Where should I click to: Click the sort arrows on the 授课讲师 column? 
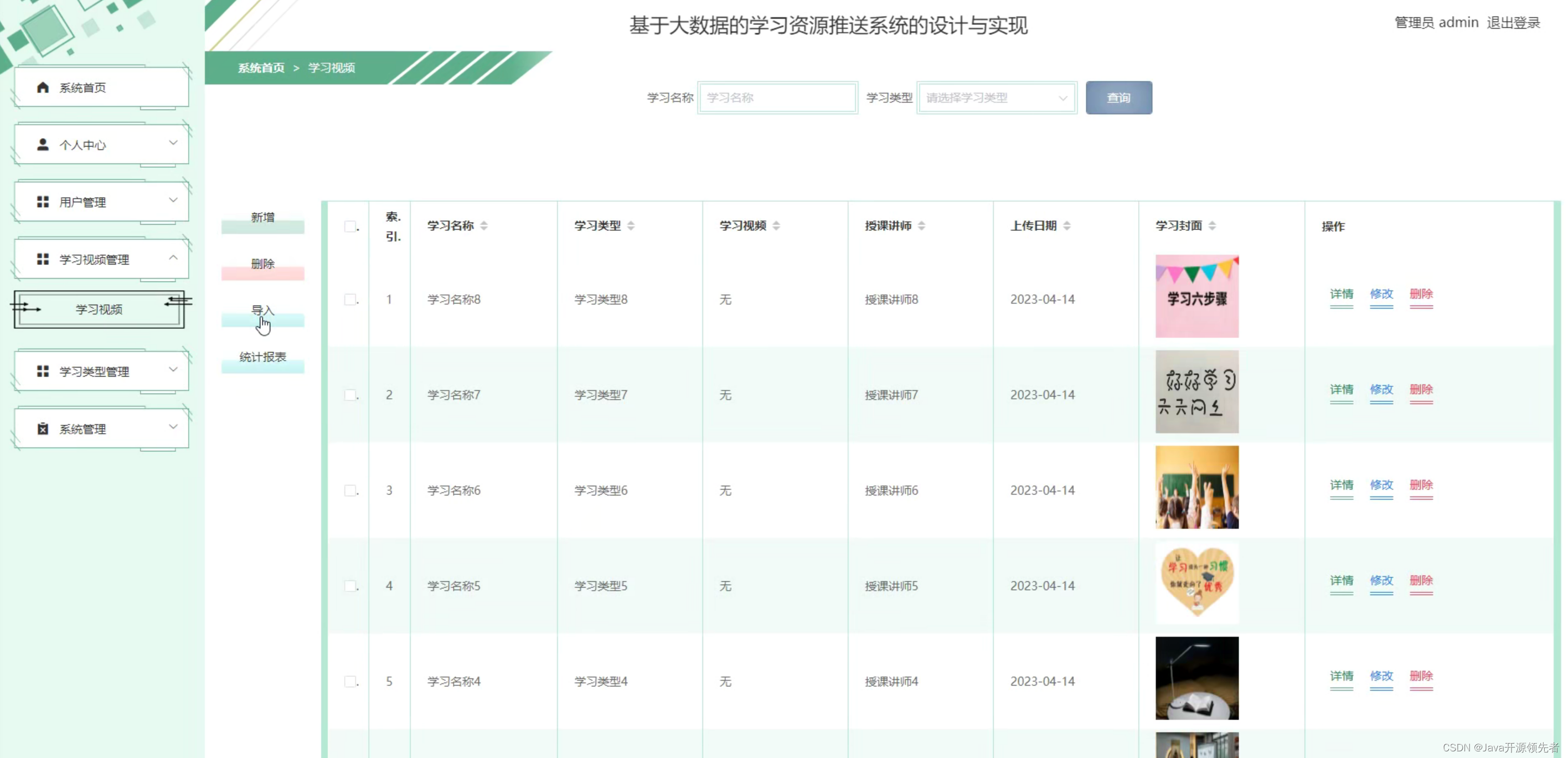pyautogui.click(x=921, y=226)
